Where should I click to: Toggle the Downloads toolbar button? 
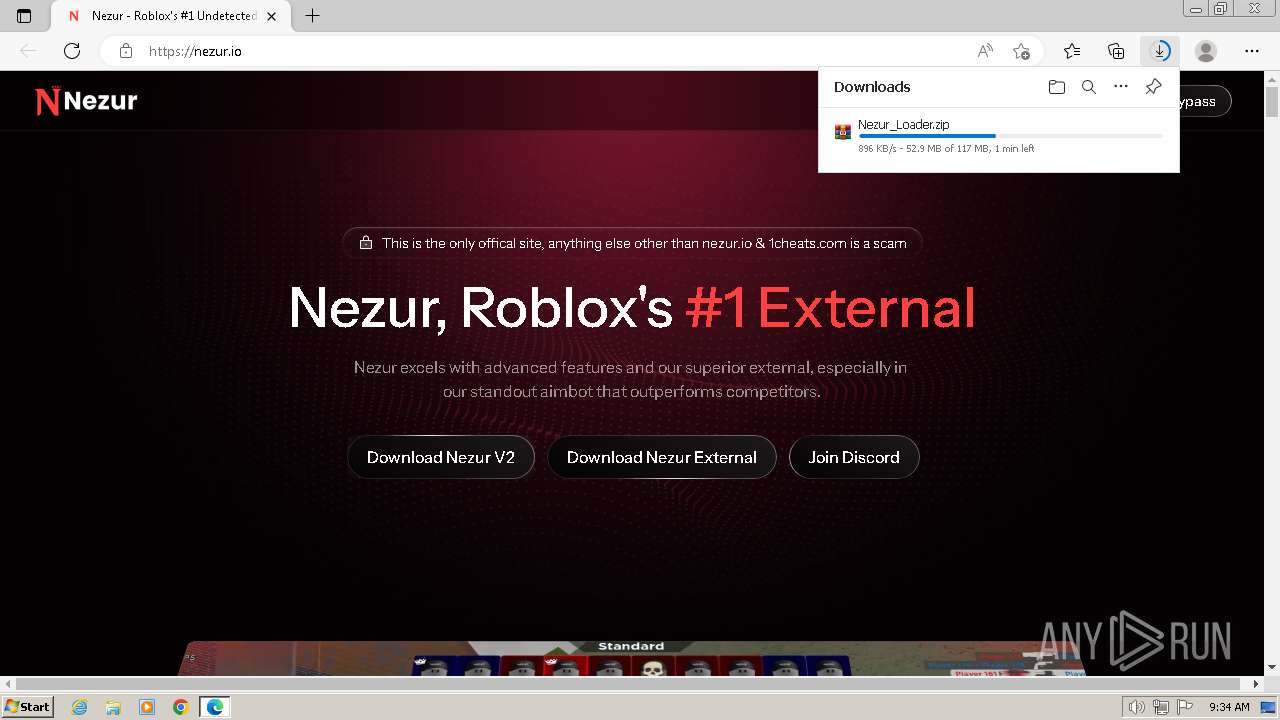click(x=1160, y=51)
